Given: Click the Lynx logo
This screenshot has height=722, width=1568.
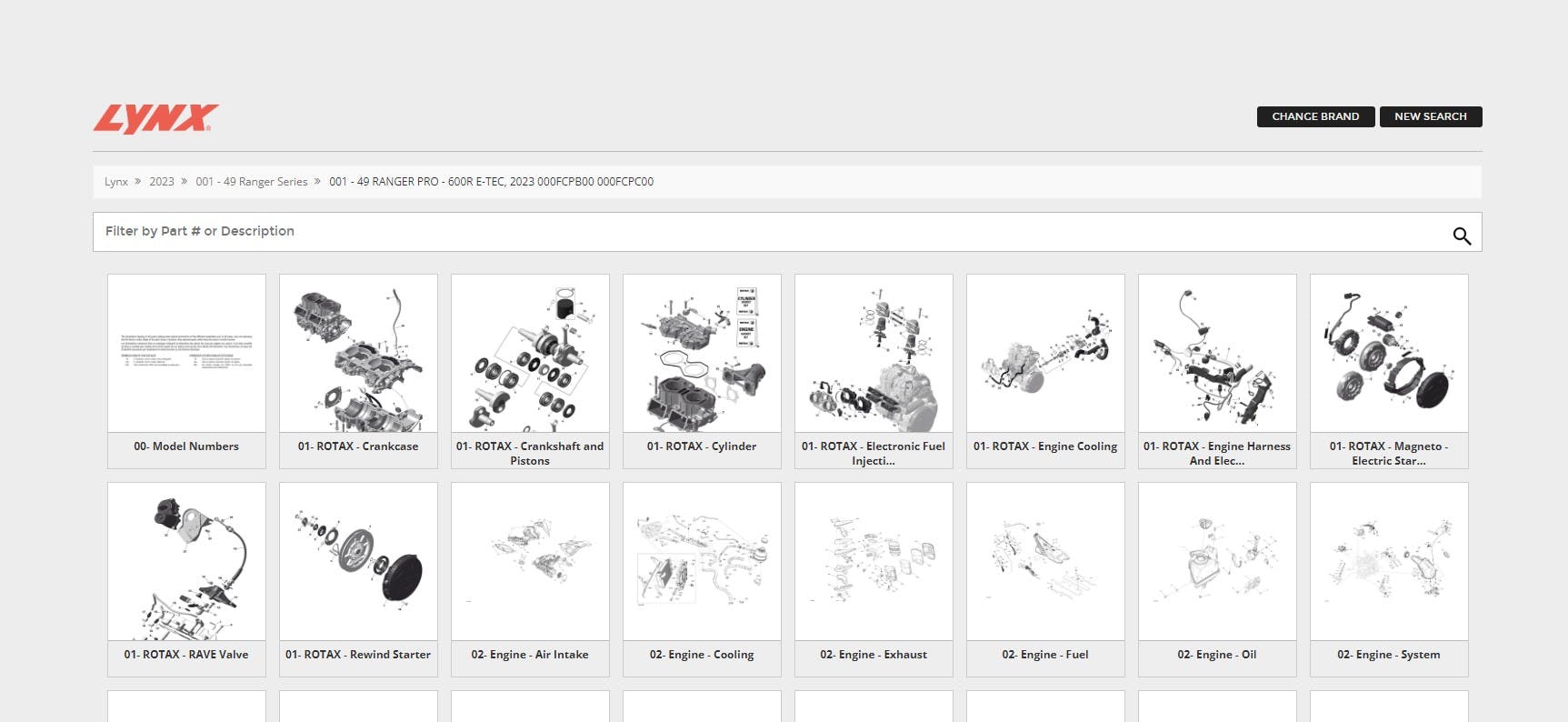Looking at the screenshot, I should pyautogui.click(x=155, y=118).
